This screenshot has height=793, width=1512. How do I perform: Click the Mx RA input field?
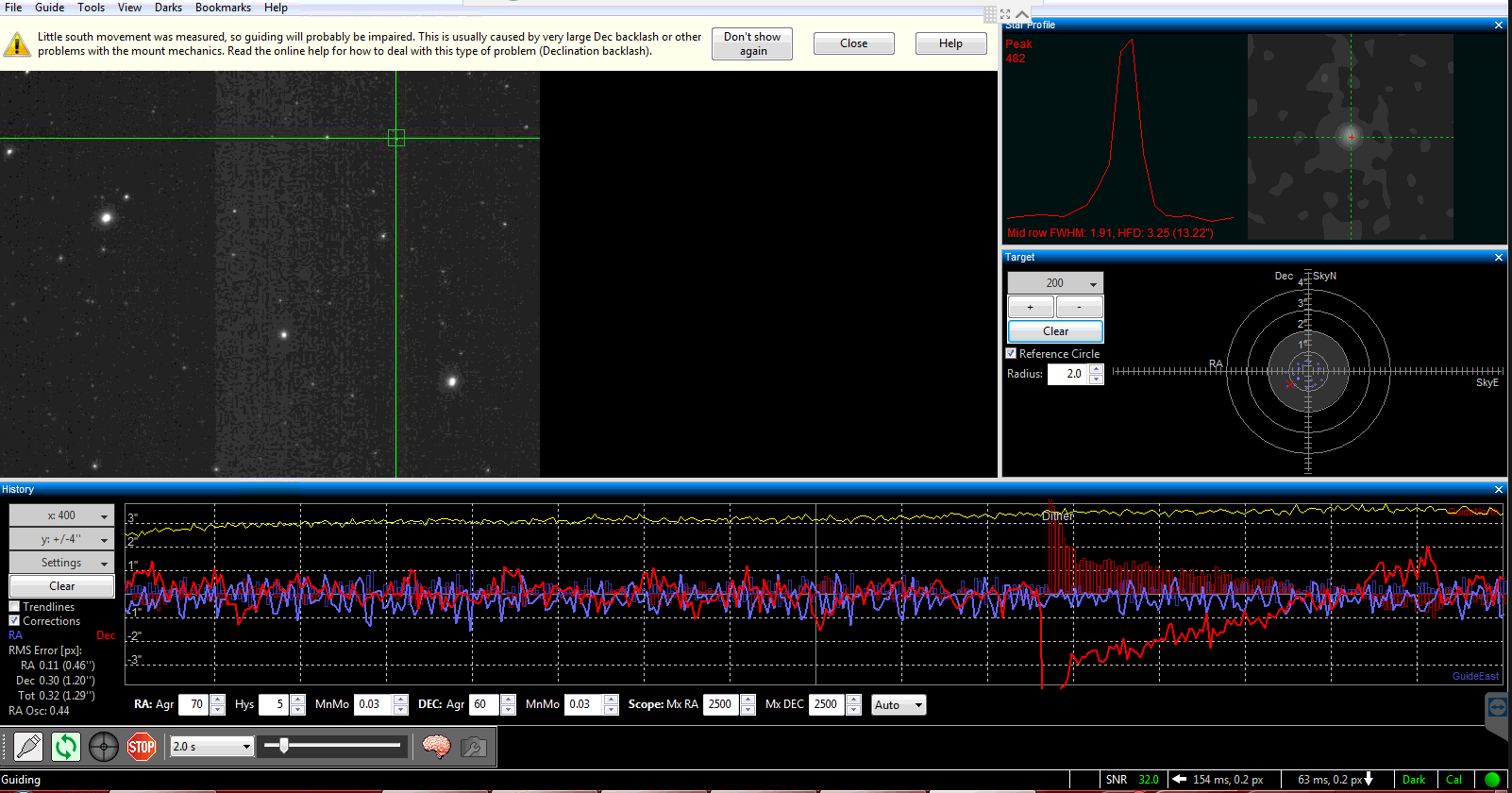tap(721, 705)
